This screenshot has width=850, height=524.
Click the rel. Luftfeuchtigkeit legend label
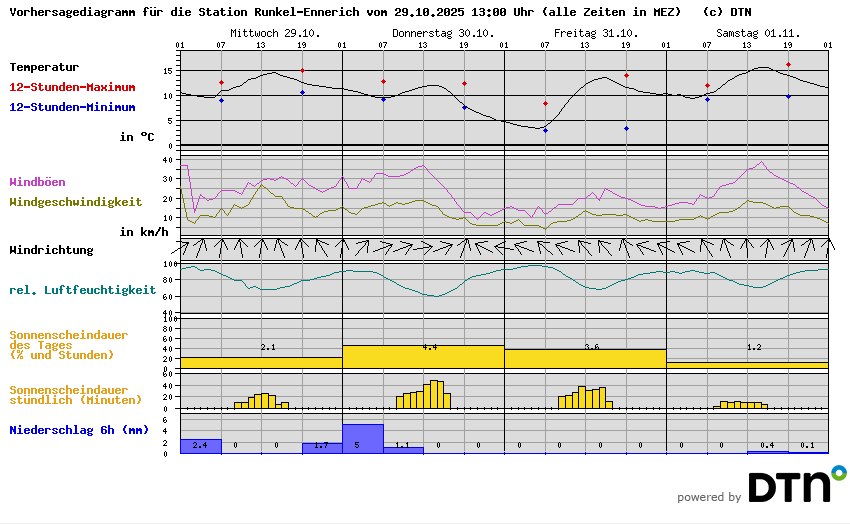coord(82,290)
